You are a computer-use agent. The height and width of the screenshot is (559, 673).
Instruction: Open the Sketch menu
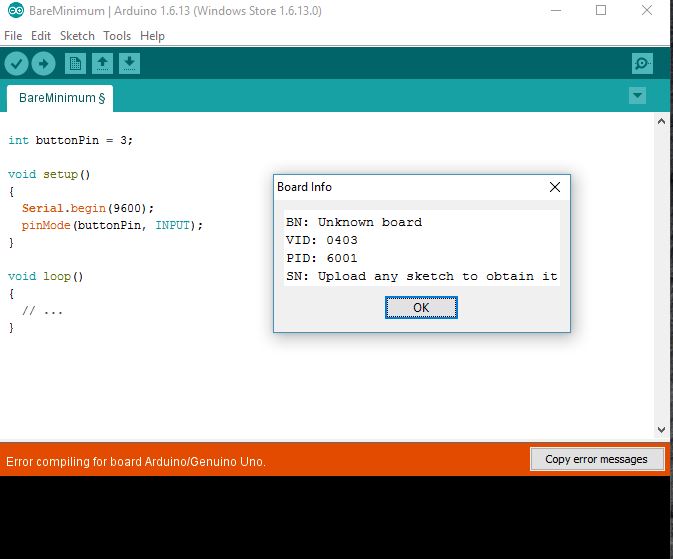click(x=77, y=36)
